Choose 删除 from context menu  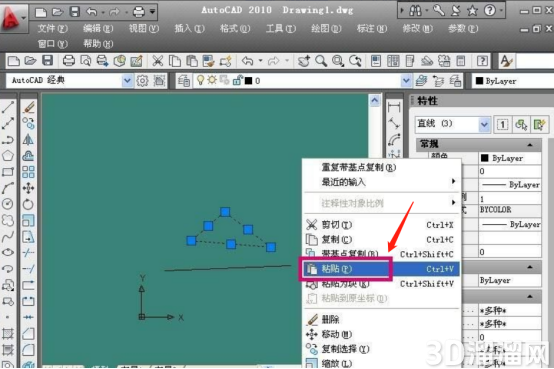382,320
